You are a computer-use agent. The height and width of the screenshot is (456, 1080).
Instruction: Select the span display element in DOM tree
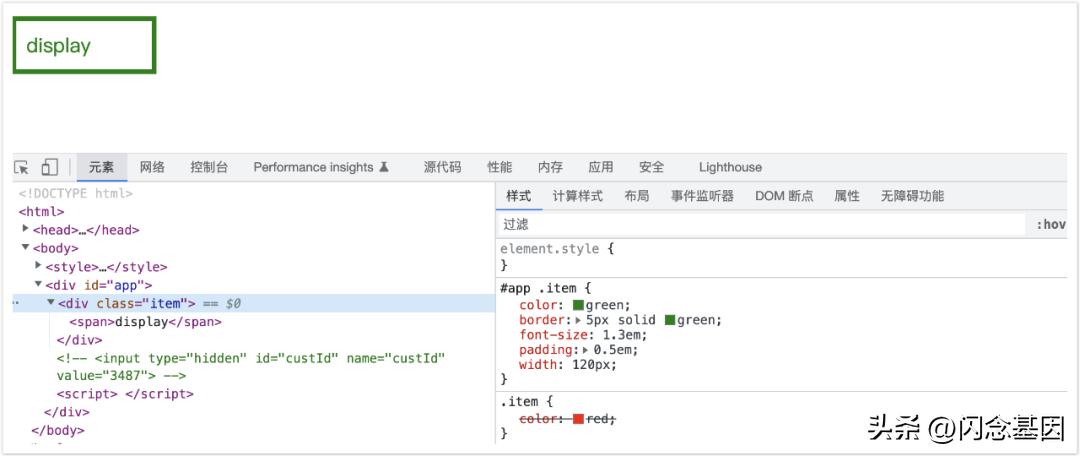[x=145, y=322]
